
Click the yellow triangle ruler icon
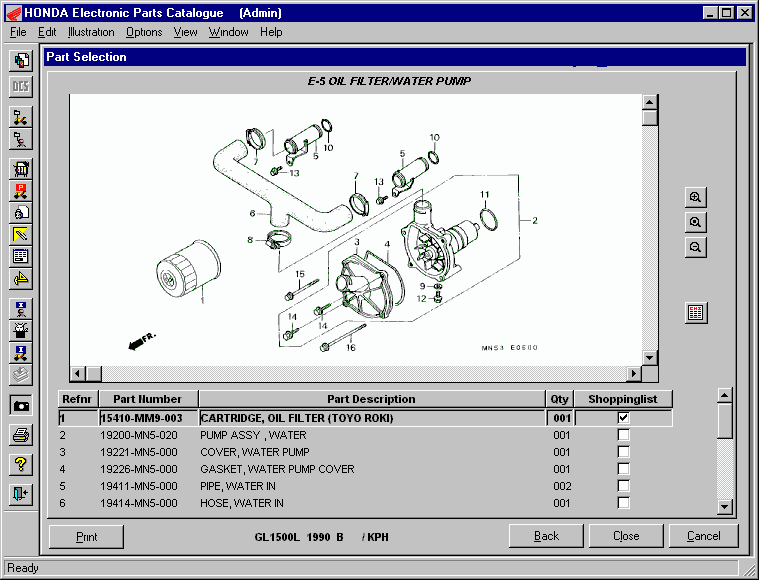point(21,279)
